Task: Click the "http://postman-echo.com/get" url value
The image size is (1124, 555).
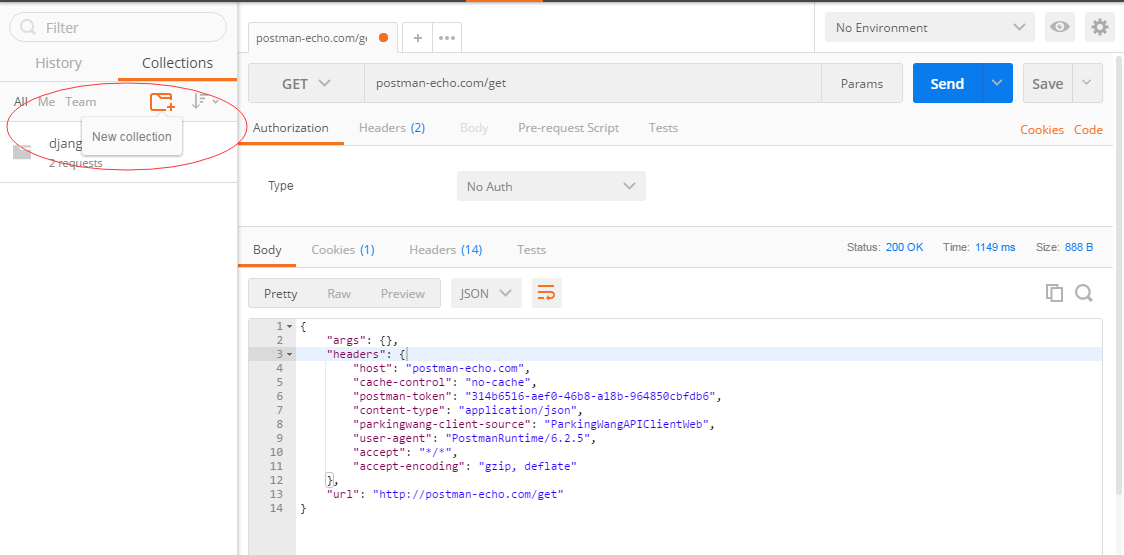Action: 468,494
